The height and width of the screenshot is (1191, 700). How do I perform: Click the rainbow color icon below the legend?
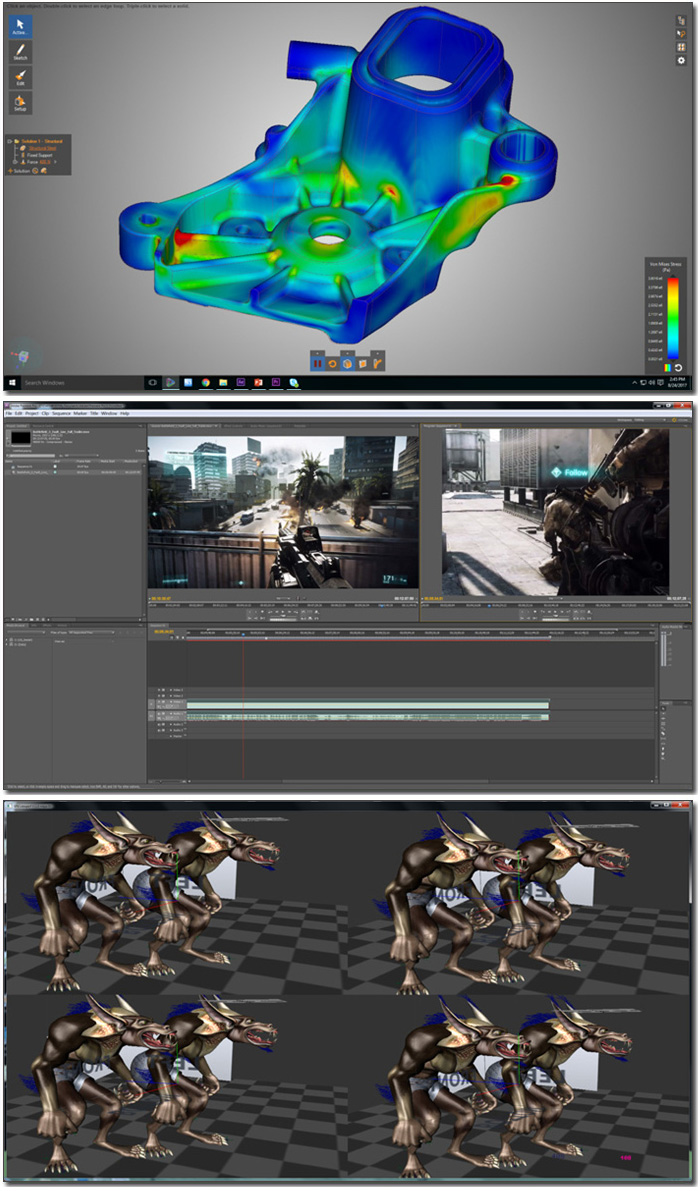[x=668, y=367]
